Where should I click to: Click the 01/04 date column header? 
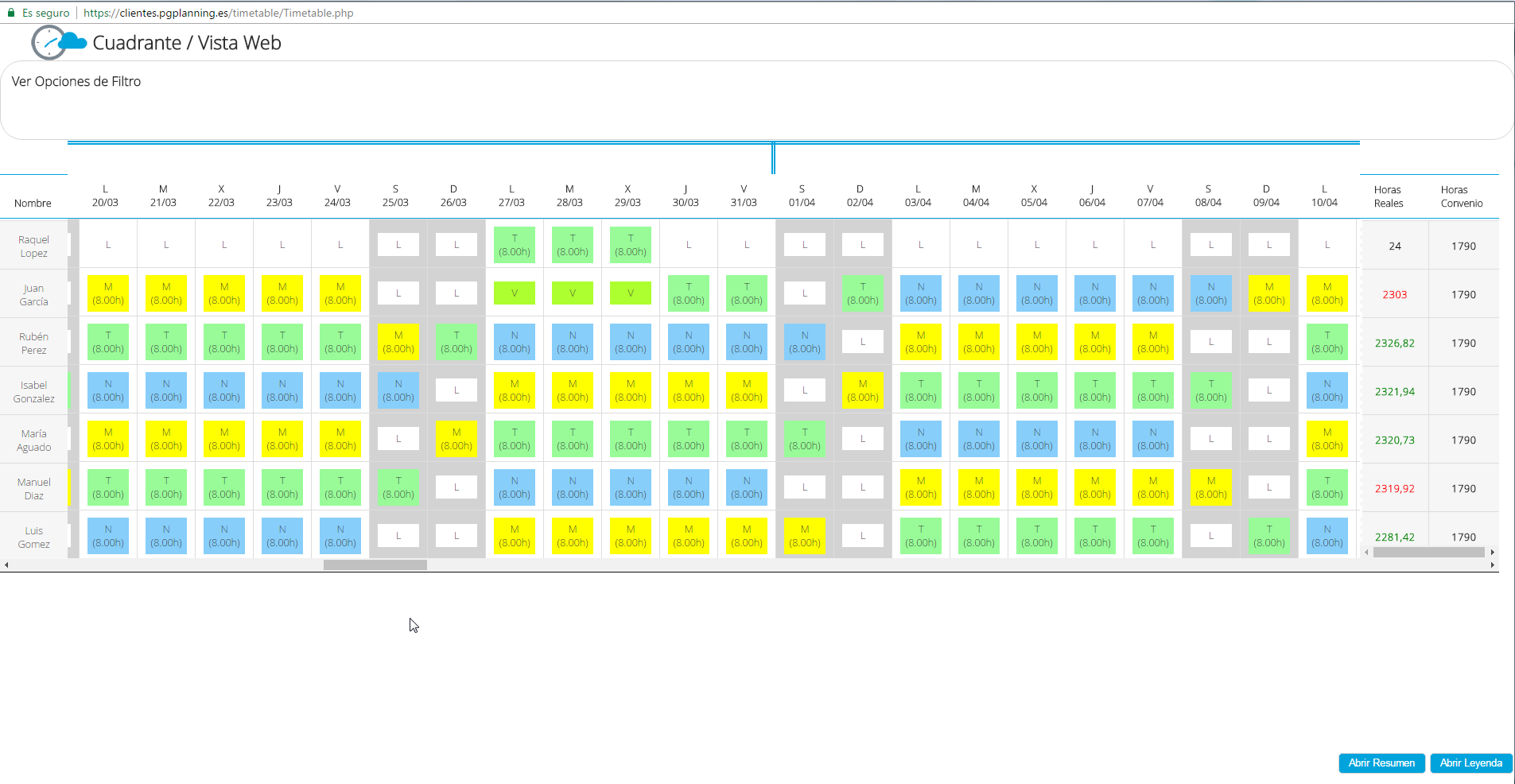(x=802, y=196)
